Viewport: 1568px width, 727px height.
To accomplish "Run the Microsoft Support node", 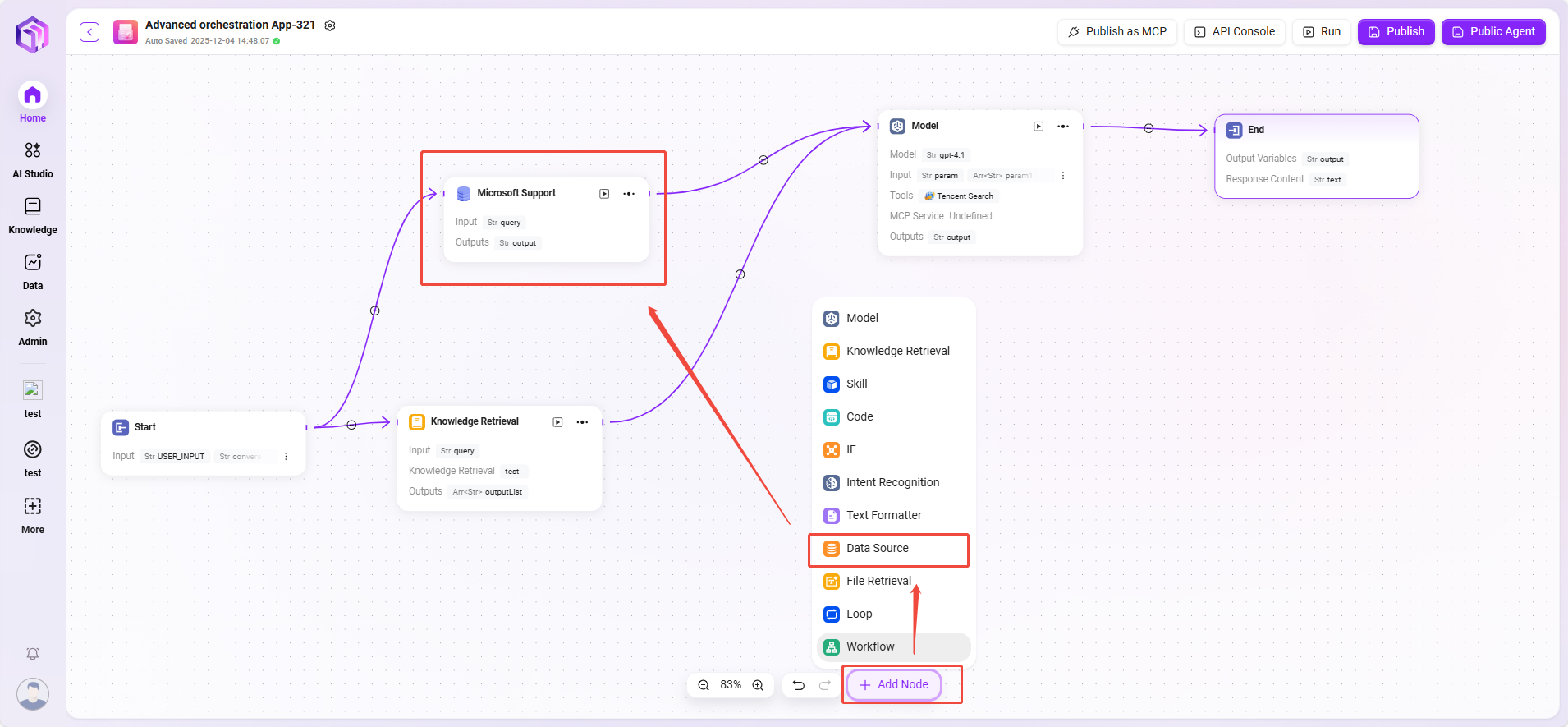I will [x=604, y=194].
